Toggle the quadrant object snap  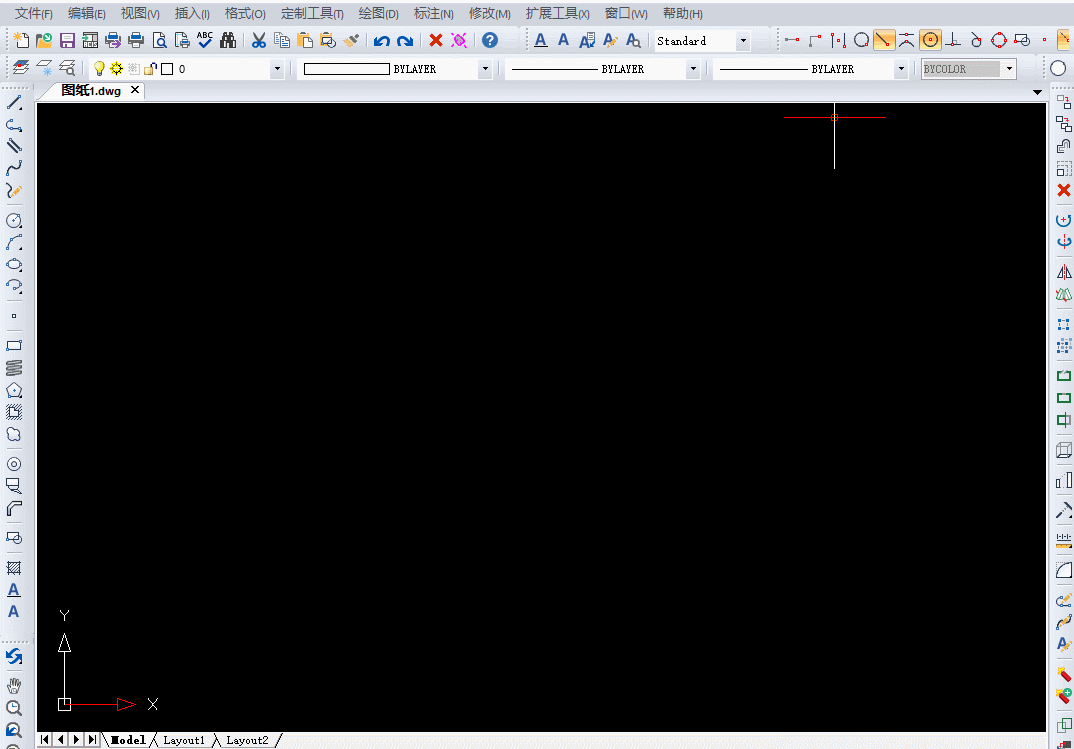(x=999, y=40)
